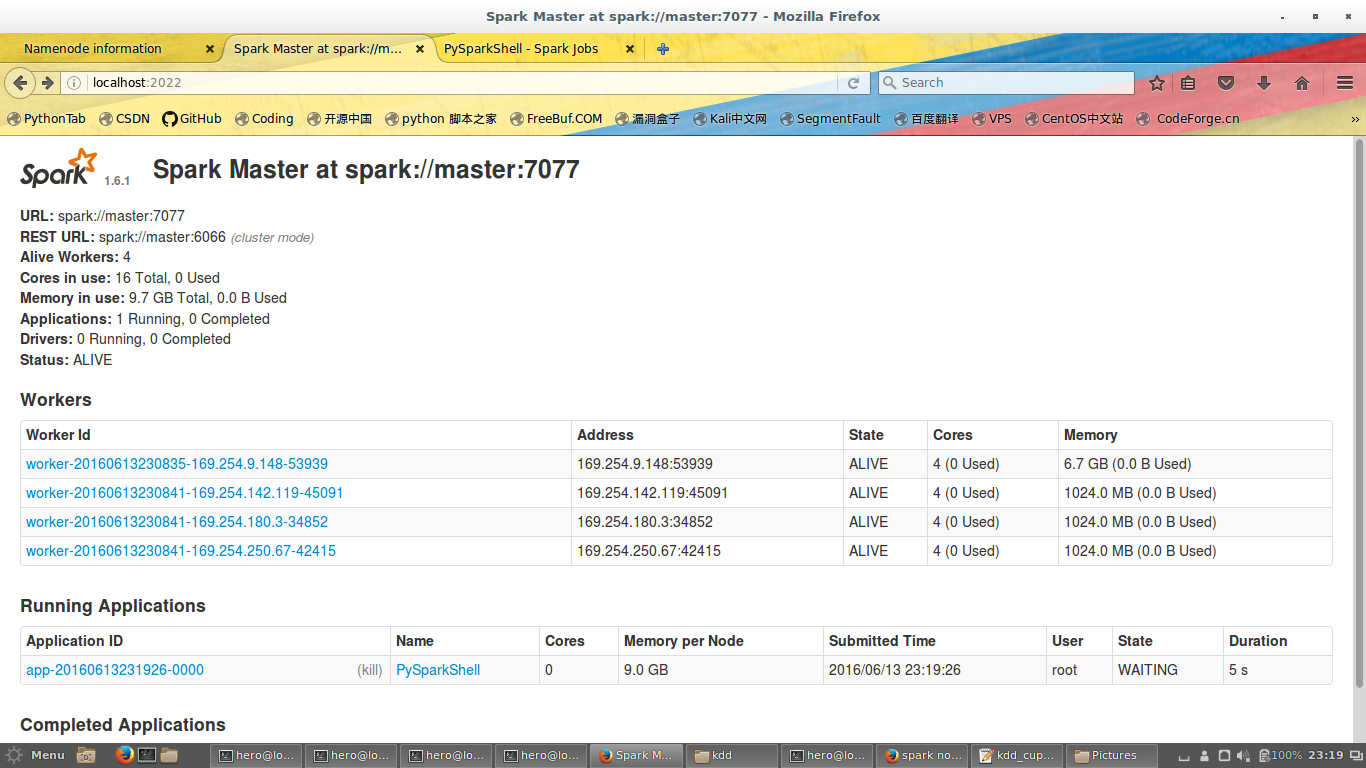Open the Coding bookmark
Screen dimensions: 1366x768
tap(264, 118)
